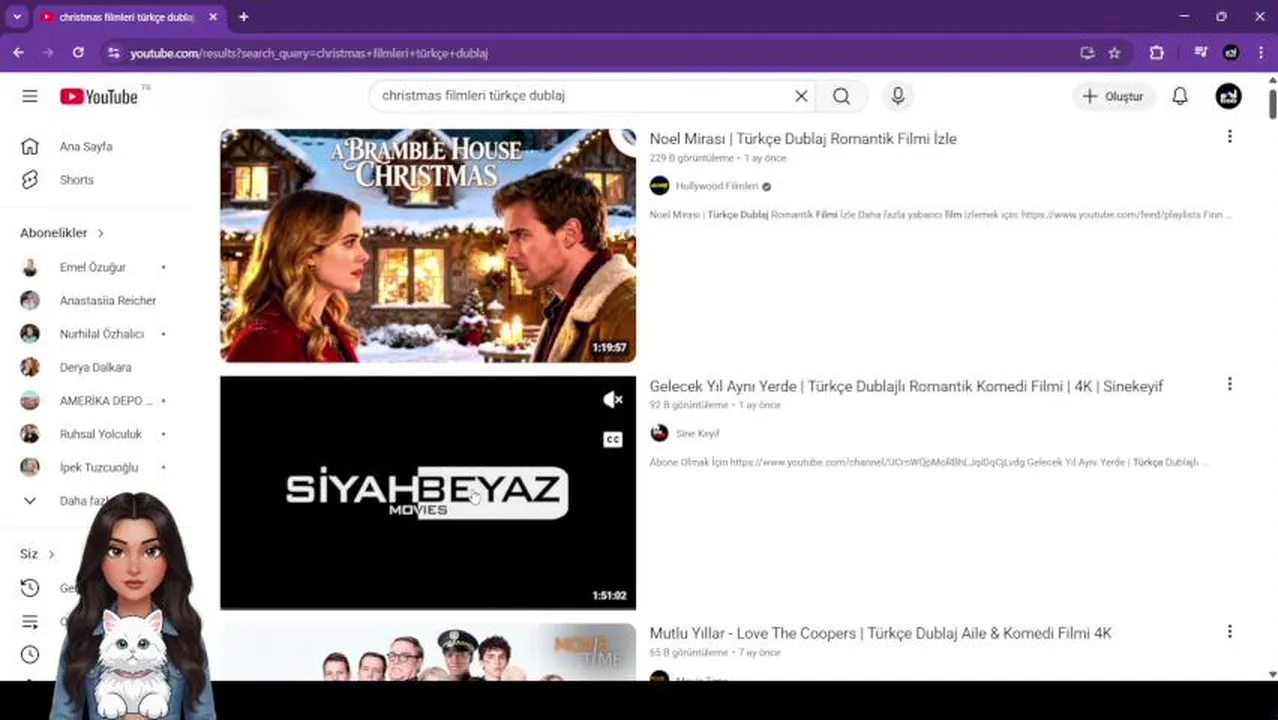Open Noel Mirası video title
Viewport: 1278px width, 720px height.
click(x=803, y=139)
